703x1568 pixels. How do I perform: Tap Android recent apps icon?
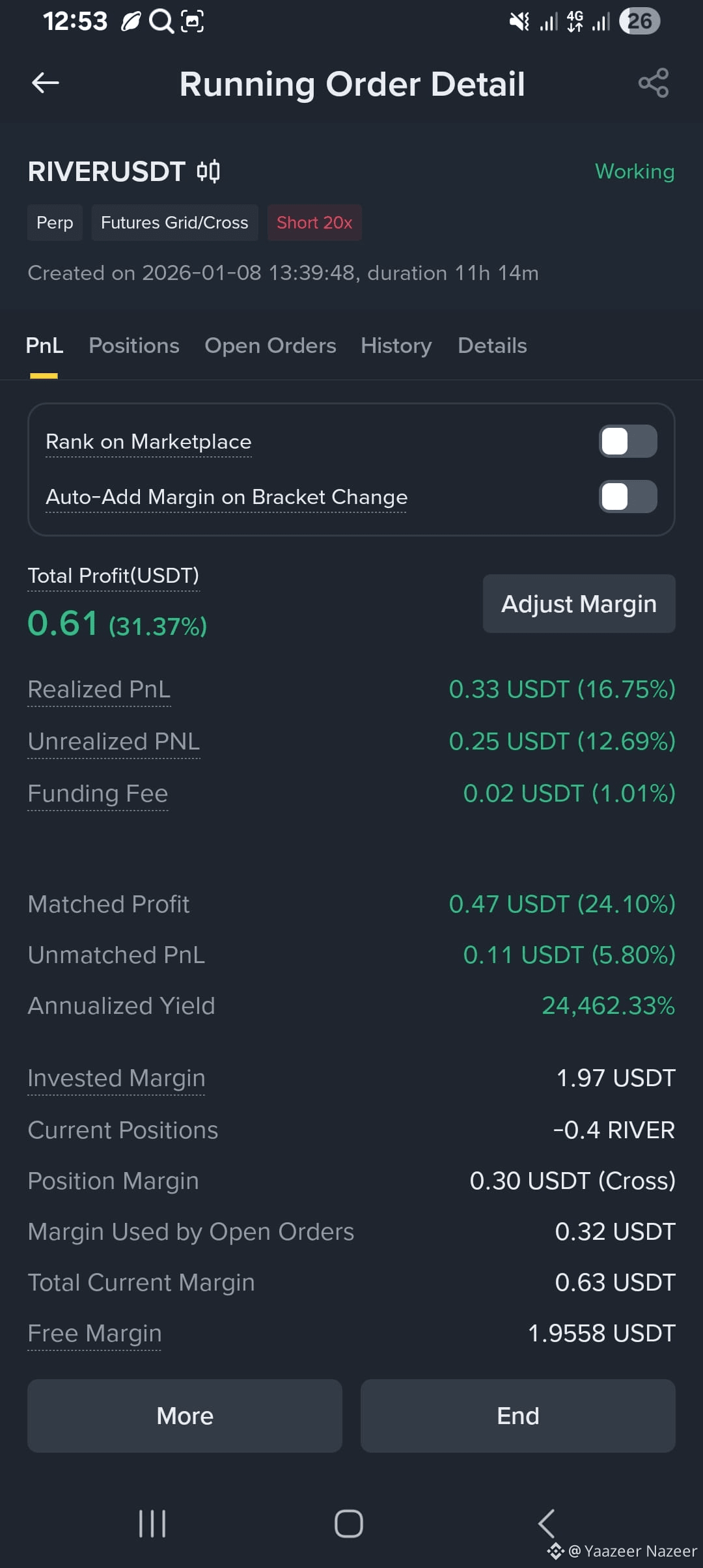coord(152,1524)
